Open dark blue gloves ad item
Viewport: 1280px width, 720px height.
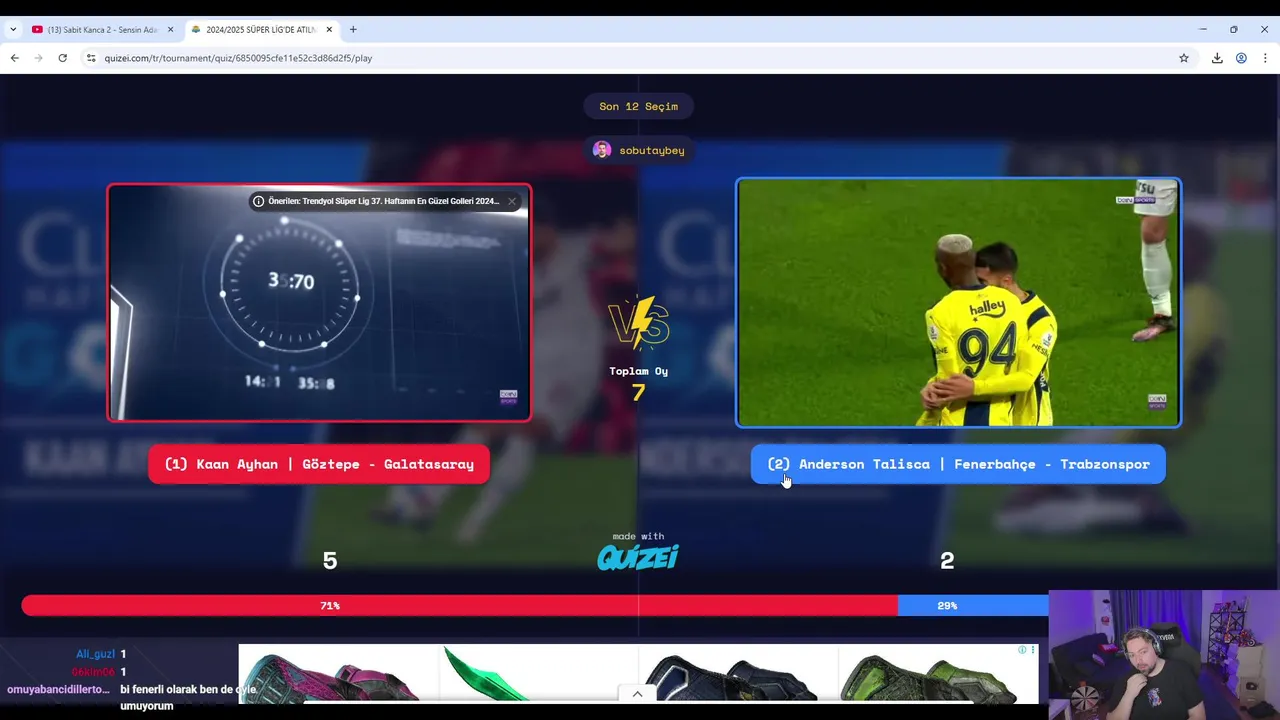(738, 675)
